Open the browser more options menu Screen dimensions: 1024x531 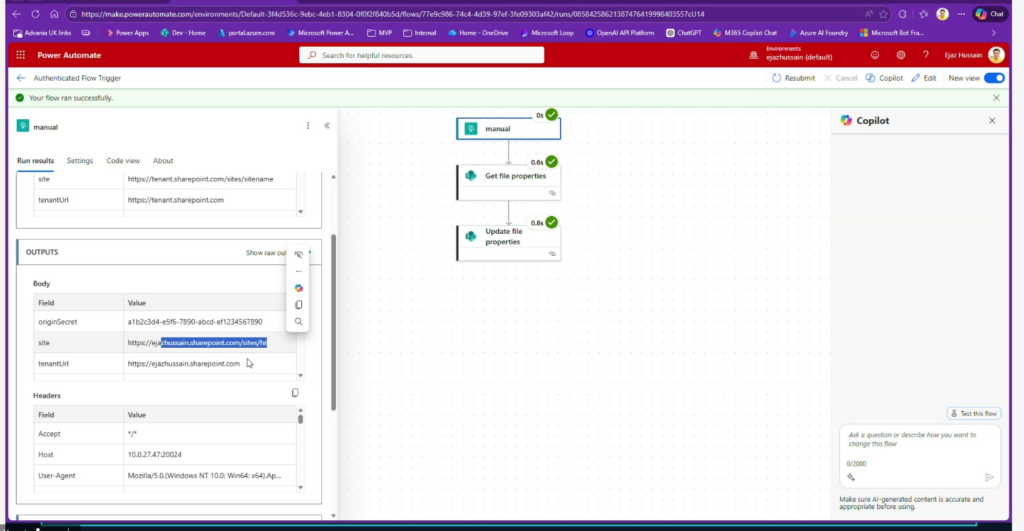coord(961,14)
